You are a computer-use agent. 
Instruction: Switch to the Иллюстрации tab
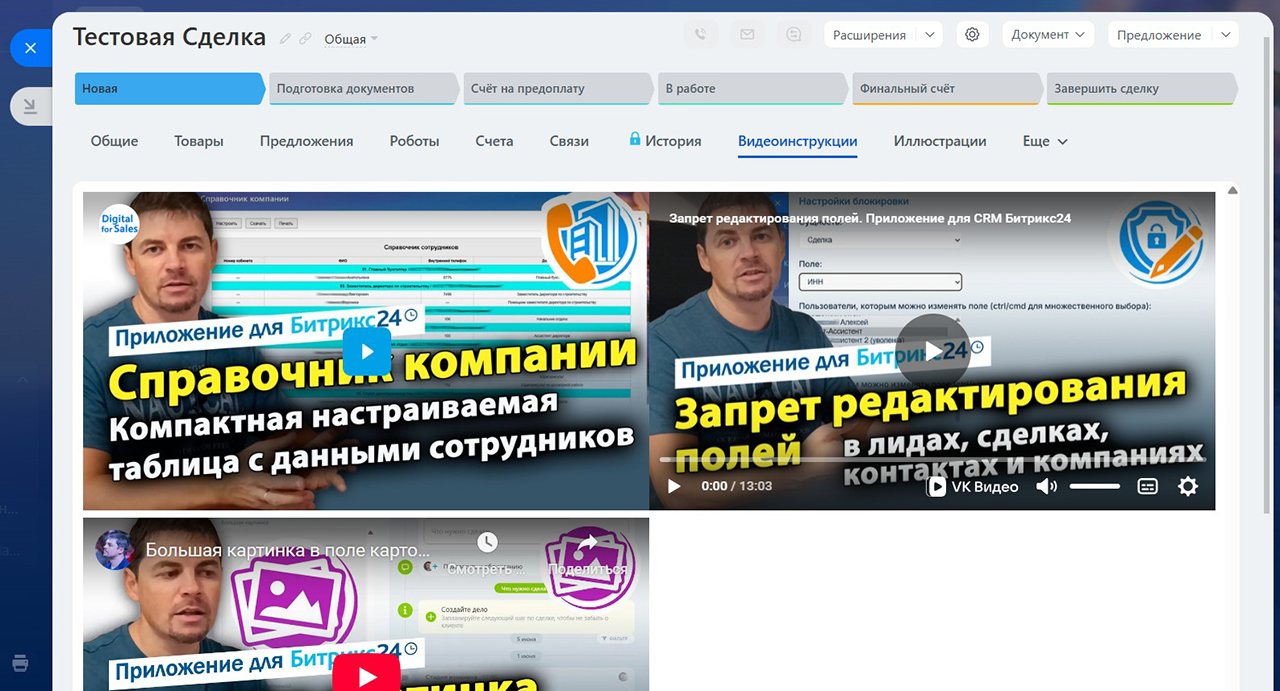940,141
